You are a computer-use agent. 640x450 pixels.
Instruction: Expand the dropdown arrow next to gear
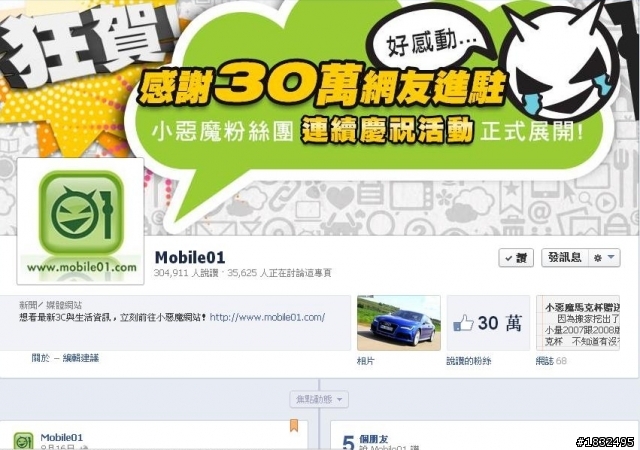(611, 257)
